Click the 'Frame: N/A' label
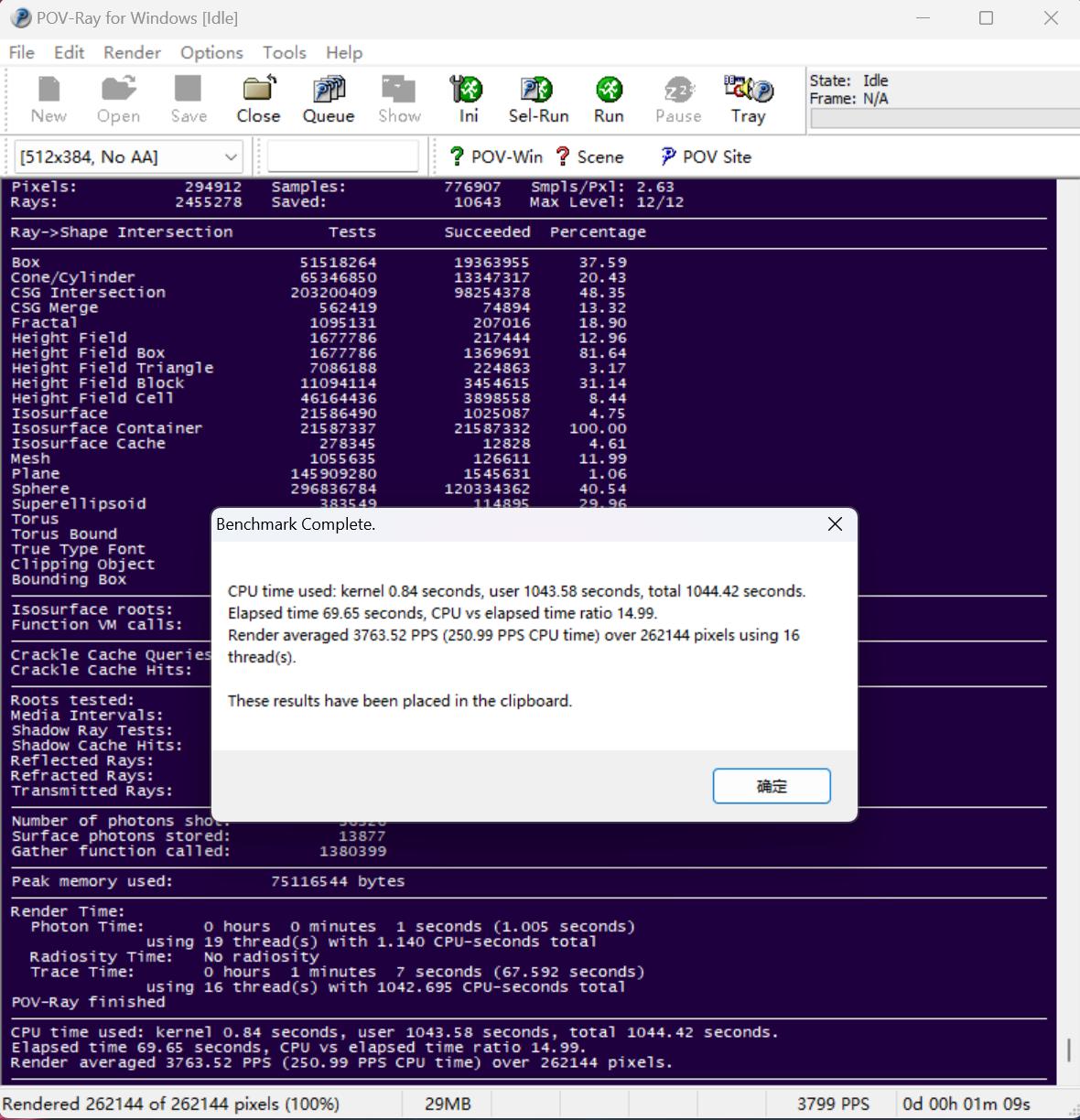The image size is (1080, 1120). (848, 99)
